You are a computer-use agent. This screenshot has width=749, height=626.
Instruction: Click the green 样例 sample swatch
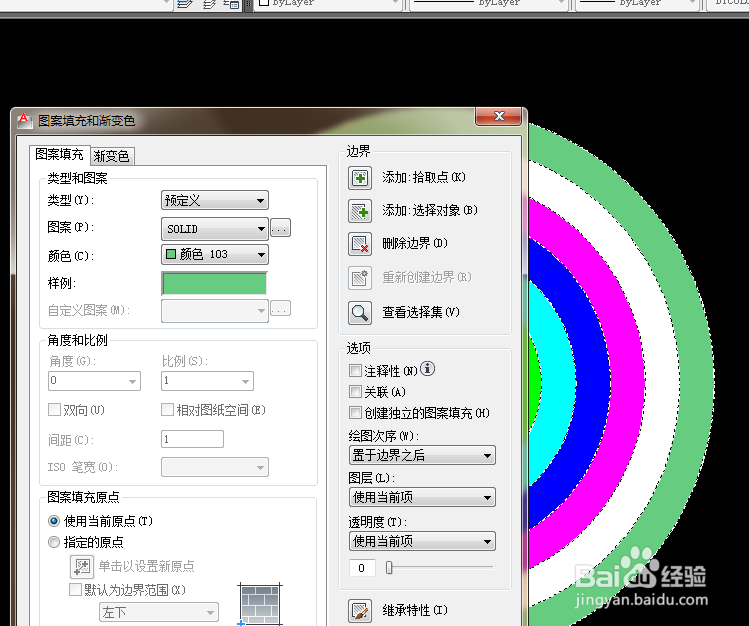tap(214, 284)
